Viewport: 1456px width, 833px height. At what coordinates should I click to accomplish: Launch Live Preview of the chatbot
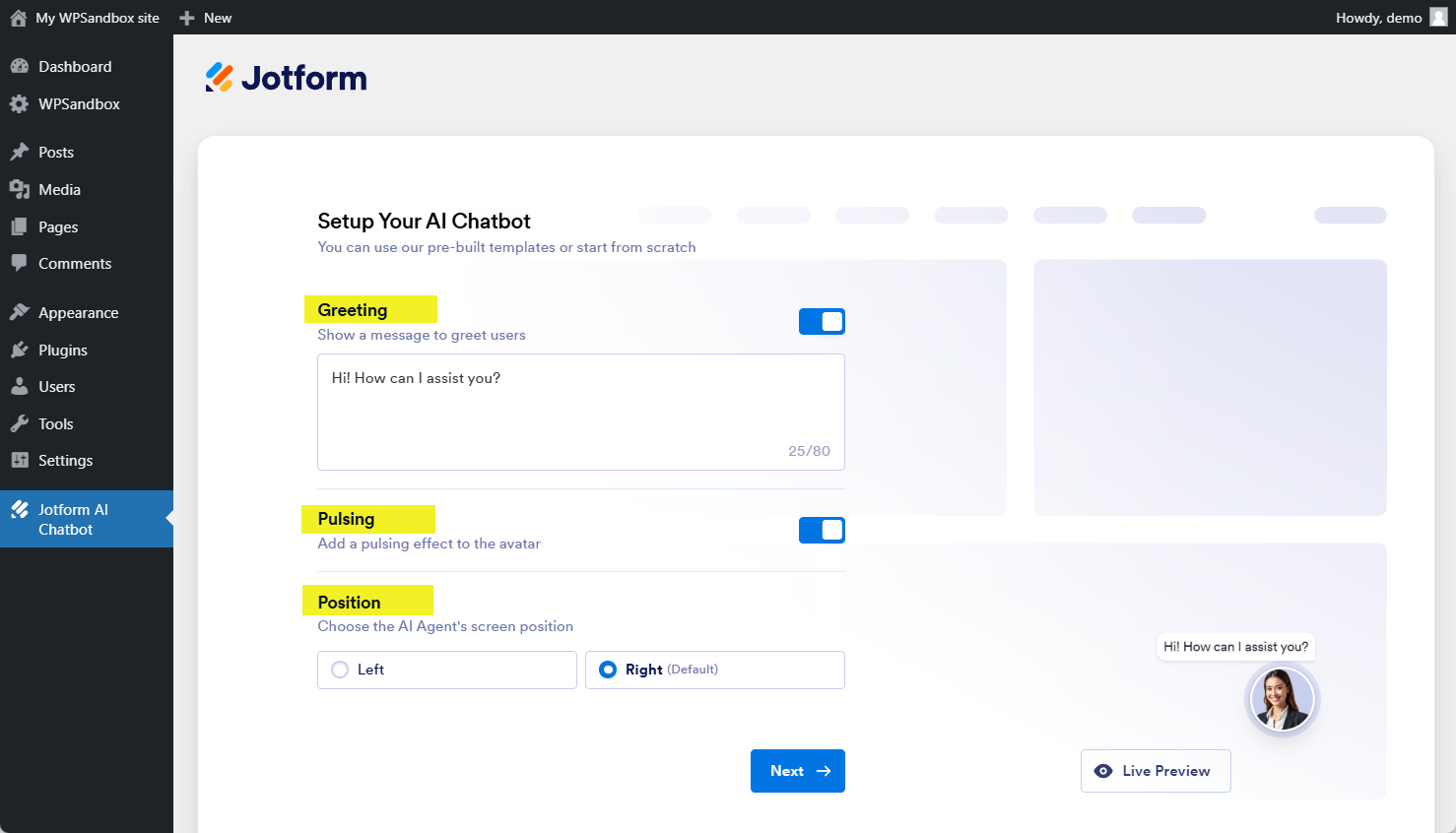(x=1155, y=771)
